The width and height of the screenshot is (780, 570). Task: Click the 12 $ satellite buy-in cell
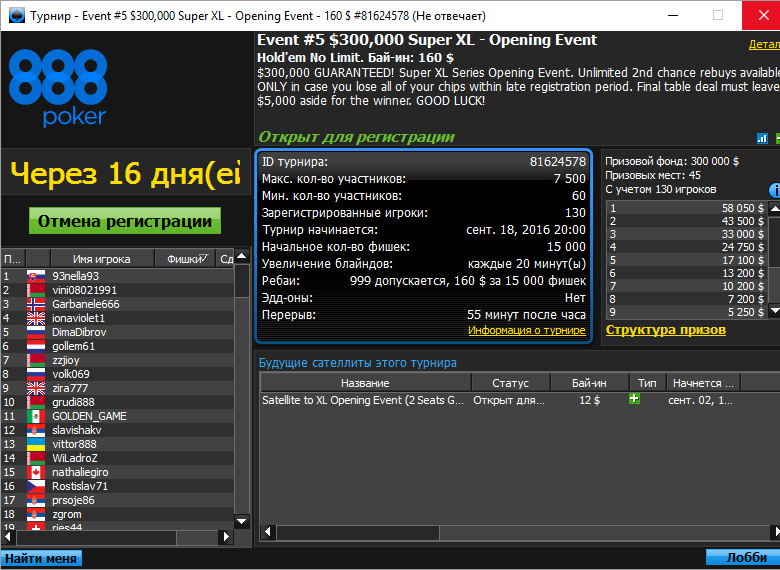[589, 400]
